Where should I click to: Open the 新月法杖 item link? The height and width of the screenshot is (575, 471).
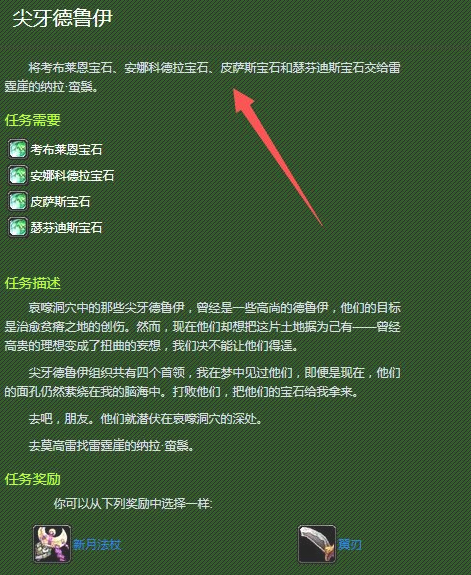coord(97,545)
